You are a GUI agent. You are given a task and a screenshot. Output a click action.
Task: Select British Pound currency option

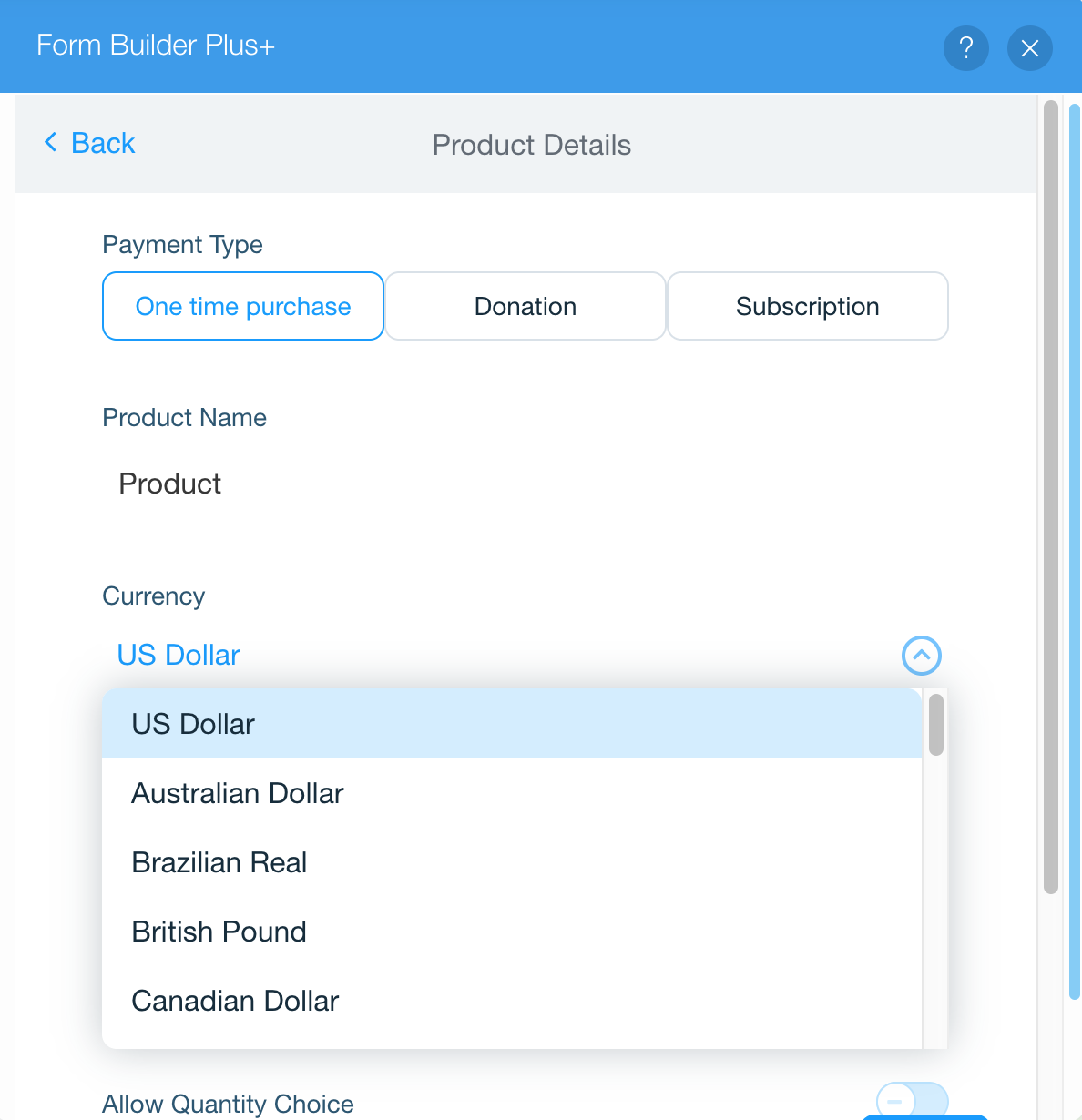pos(512,932)
